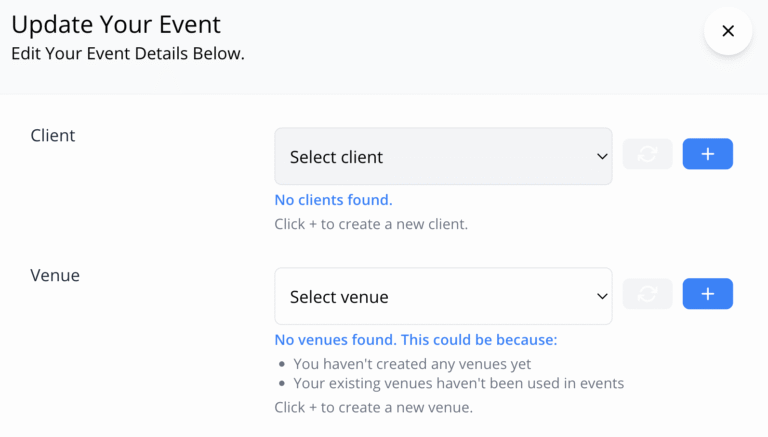The height and width of the screenshot is (437, 768).
Task: Open the Select venue dropdown
Action: pos(443,296)
